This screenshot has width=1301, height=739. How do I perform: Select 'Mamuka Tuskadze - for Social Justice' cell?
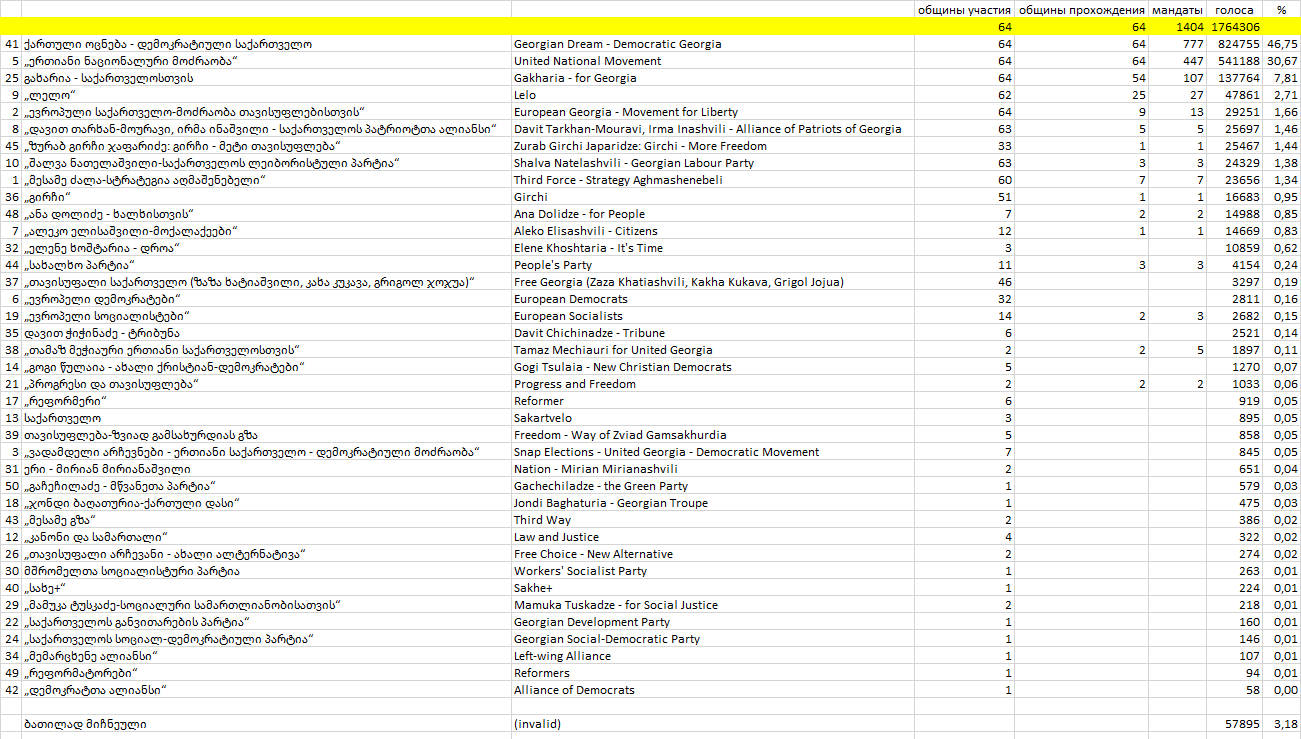pyautogui.click(x=713, y=605)
